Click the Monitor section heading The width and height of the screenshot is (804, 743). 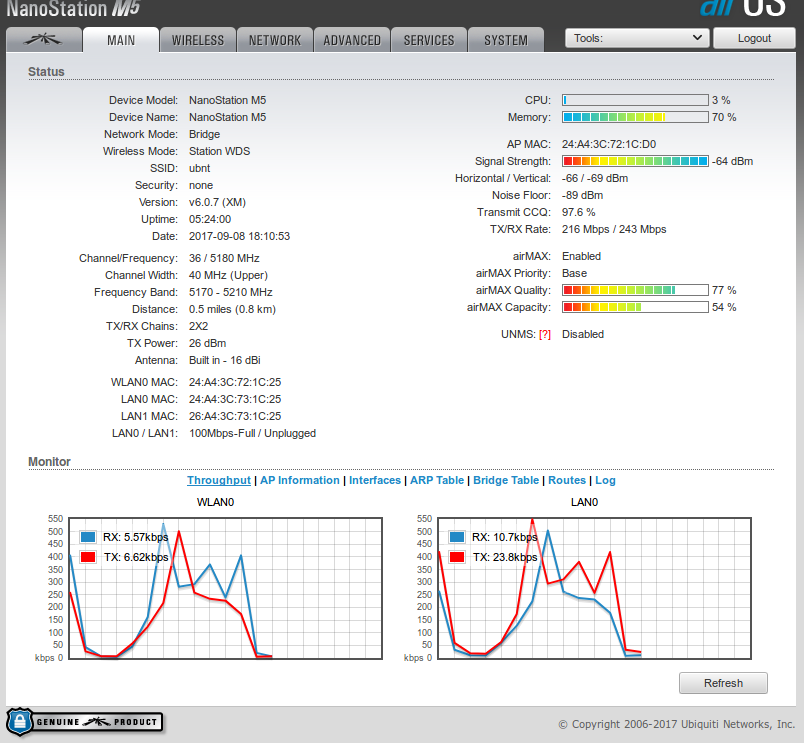click(49, 461)
